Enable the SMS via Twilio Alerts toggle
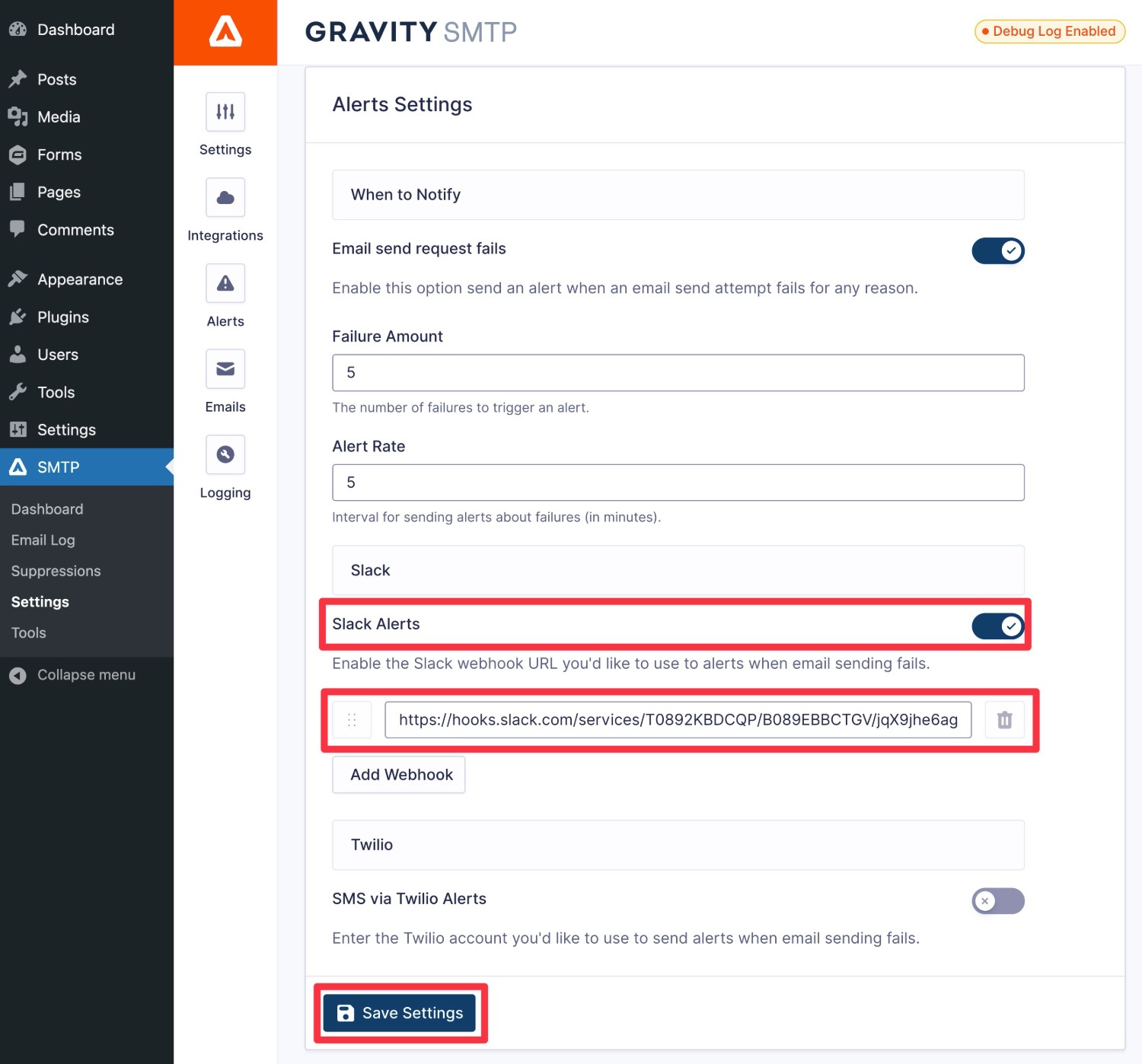1142x1064 pixels. click(x=998, y=901)
